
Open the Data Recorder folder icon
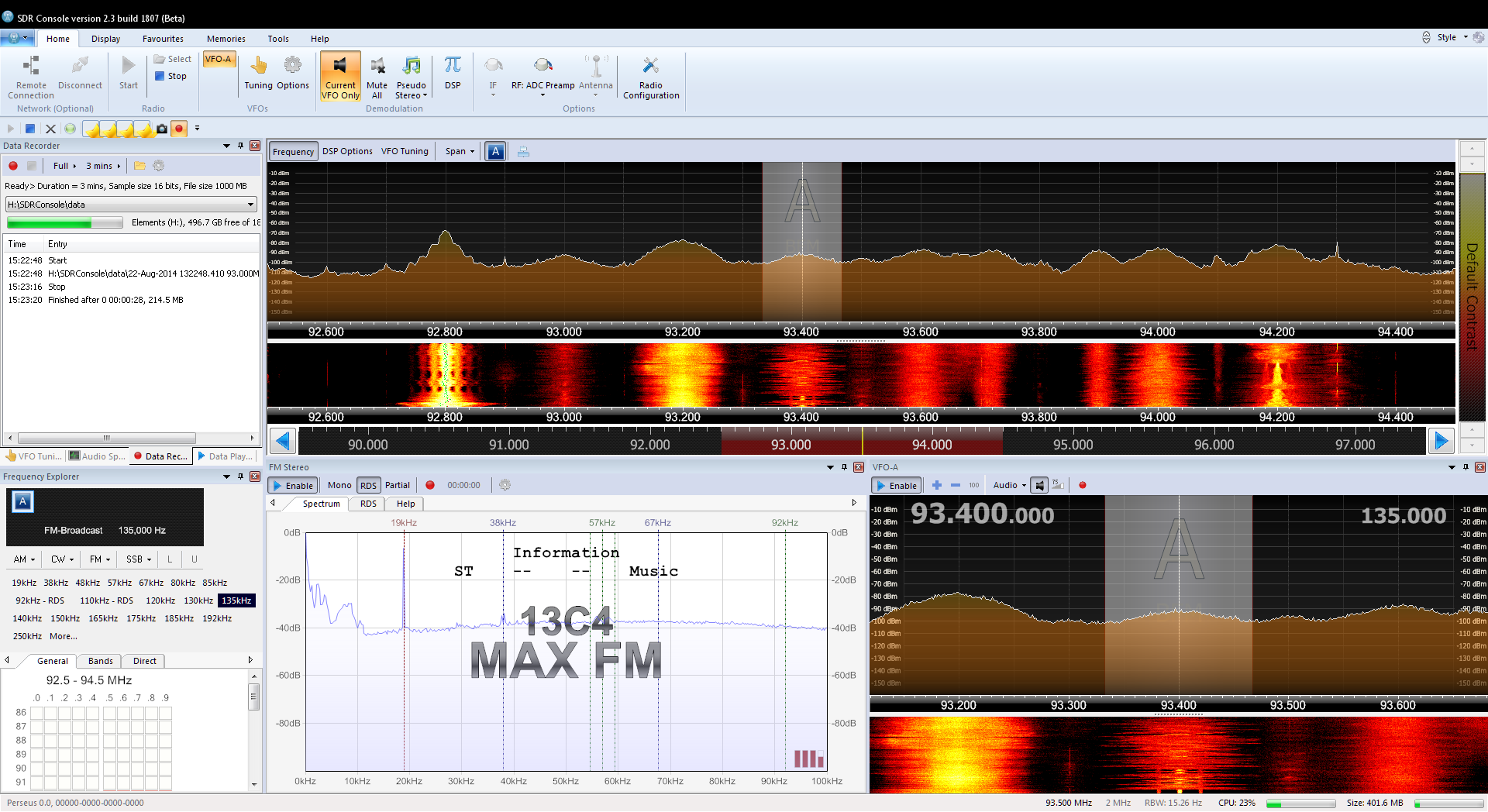tap(139, 166)
